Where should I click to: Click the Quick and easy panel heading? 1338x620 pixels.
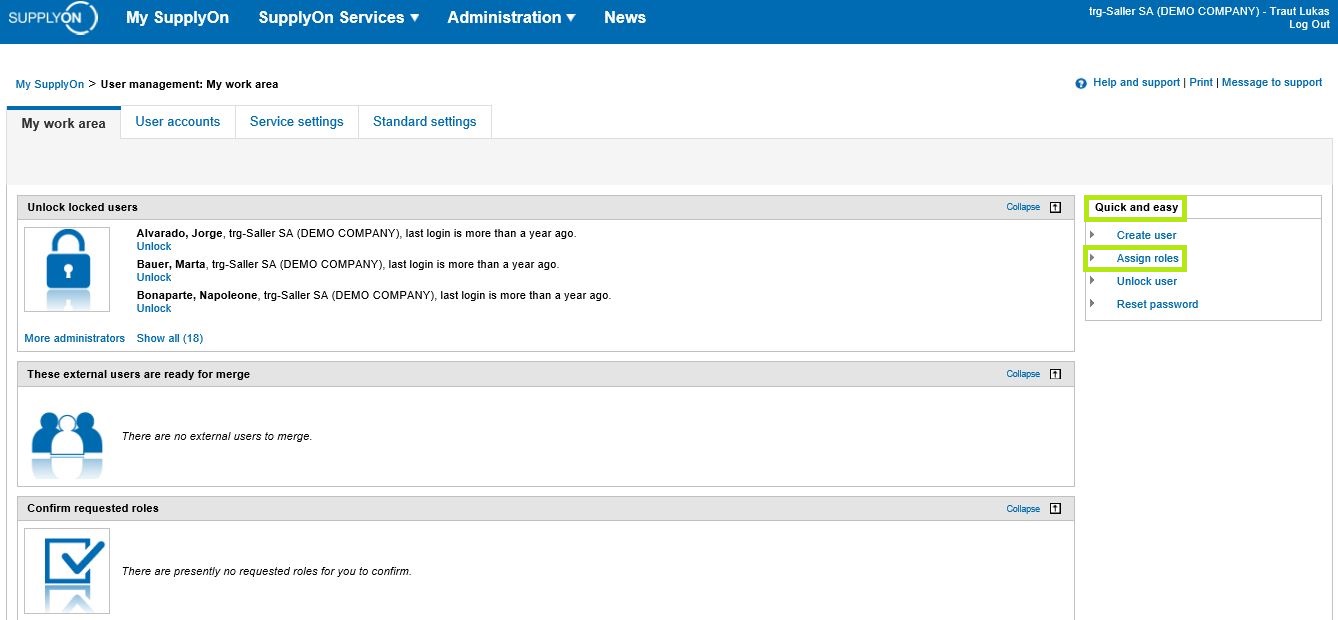[x=1137, y=207]
